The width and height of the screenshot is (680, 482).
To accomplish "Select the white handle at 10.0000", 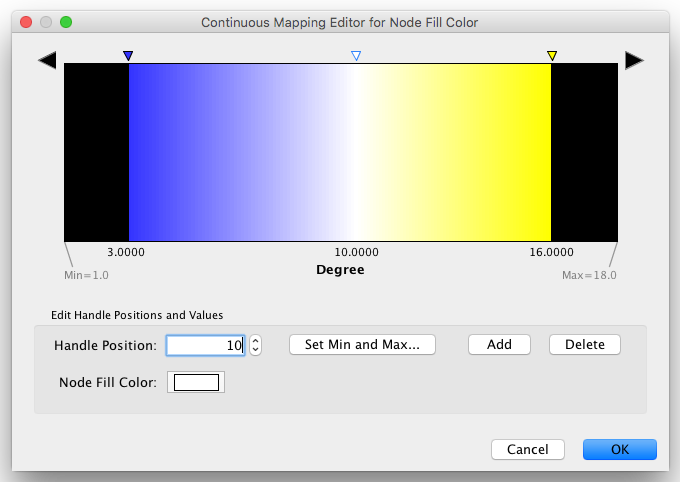I will tap(356, 56).
